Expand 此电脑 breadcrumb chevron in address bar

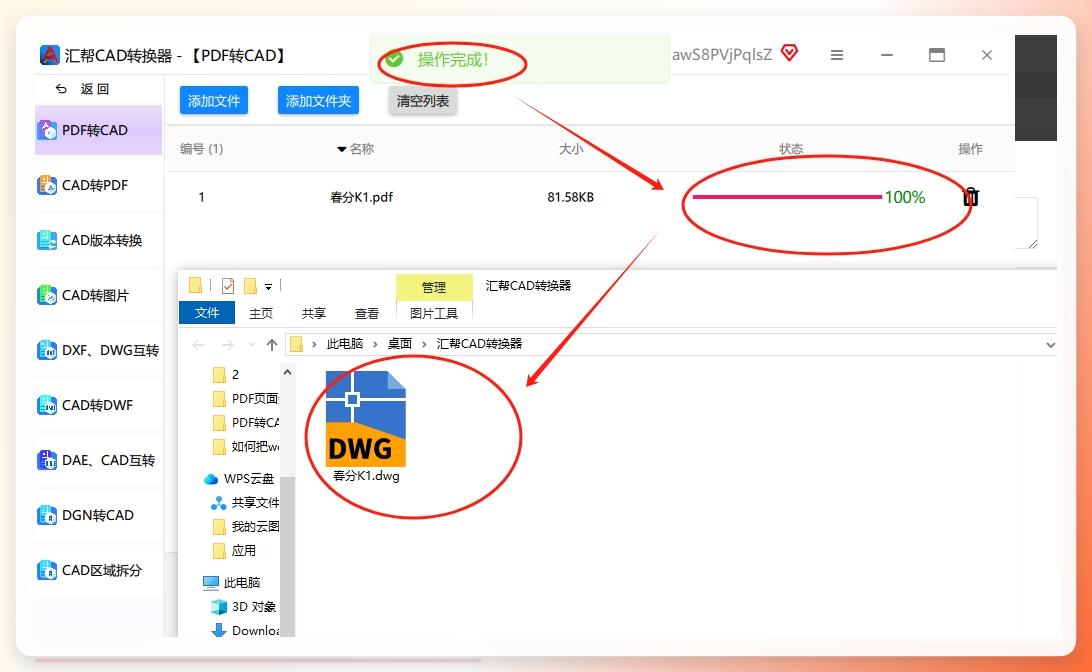pyautogui.click(x=375, y=344)
